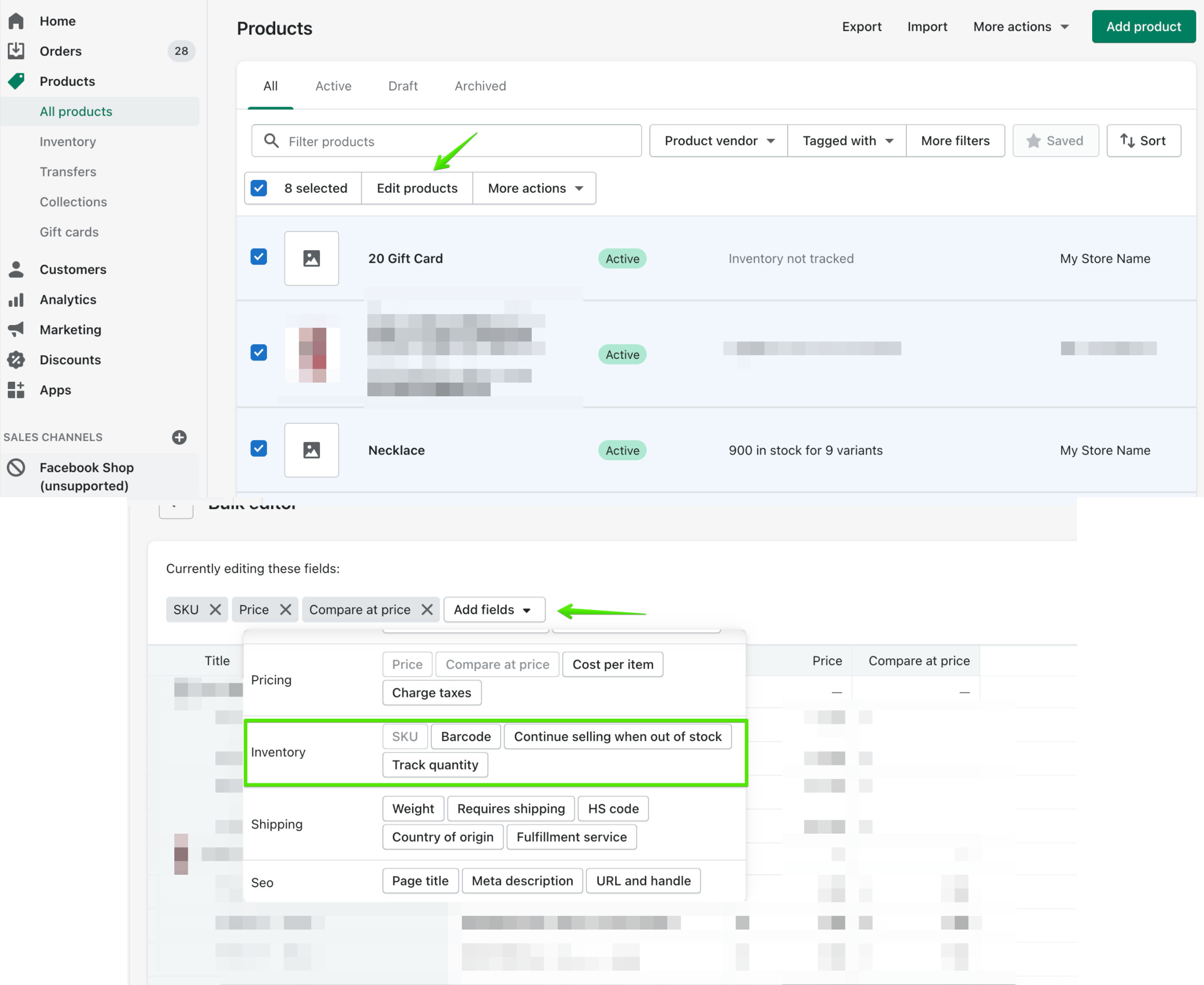Add a sales channel with plus icon

tap(180, 437)
